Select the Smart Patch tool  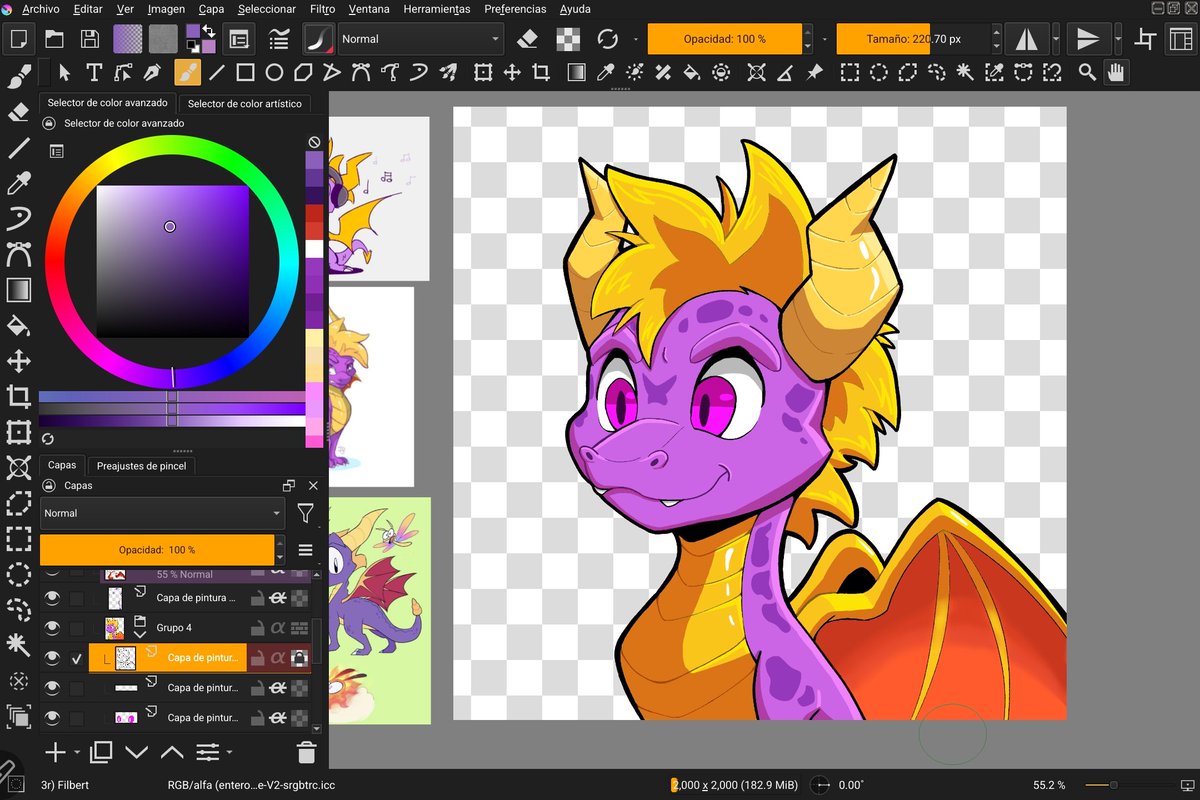[663, 72]
